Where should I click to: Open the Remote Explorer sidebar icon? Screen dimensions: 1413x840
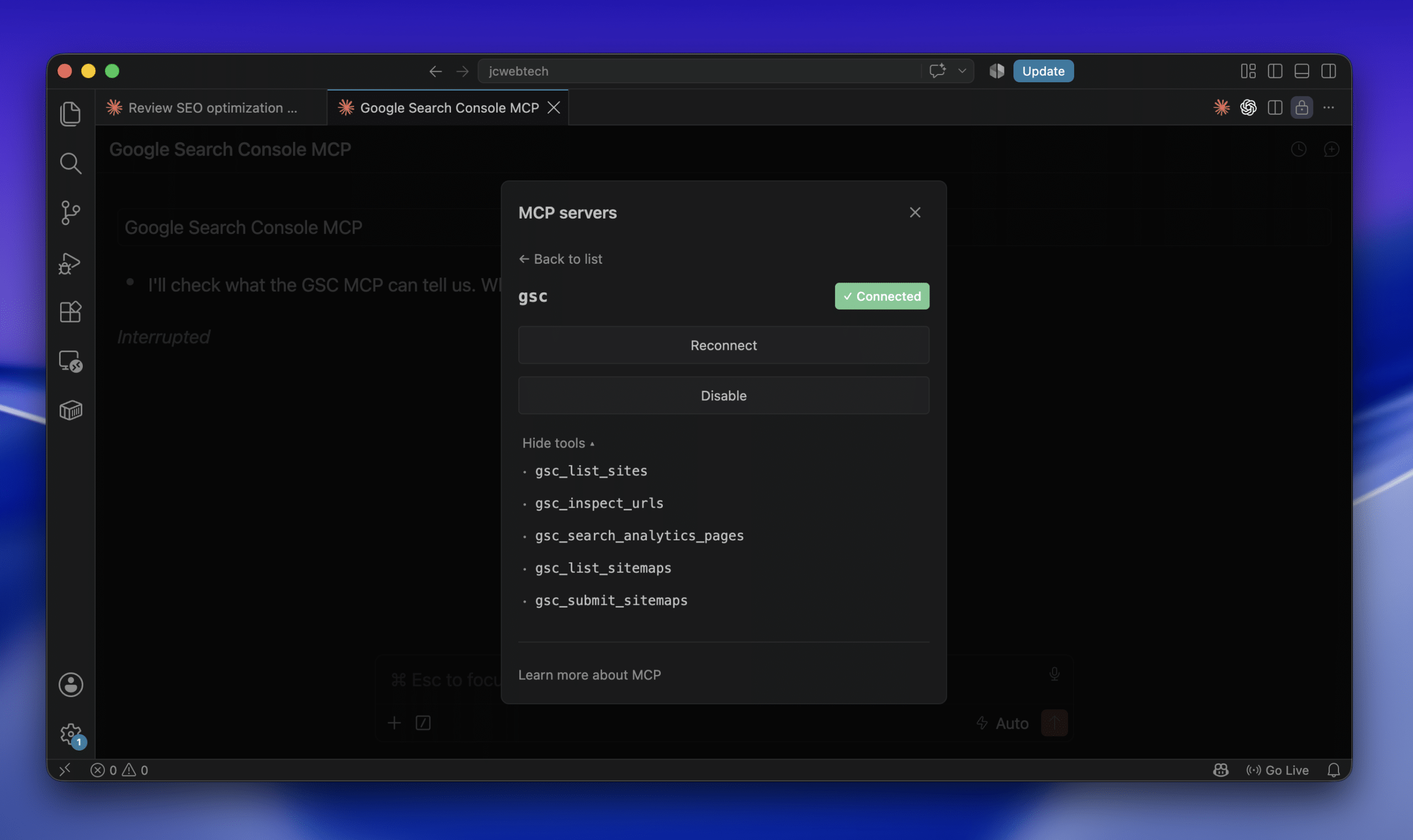click(x=71, y=361)
